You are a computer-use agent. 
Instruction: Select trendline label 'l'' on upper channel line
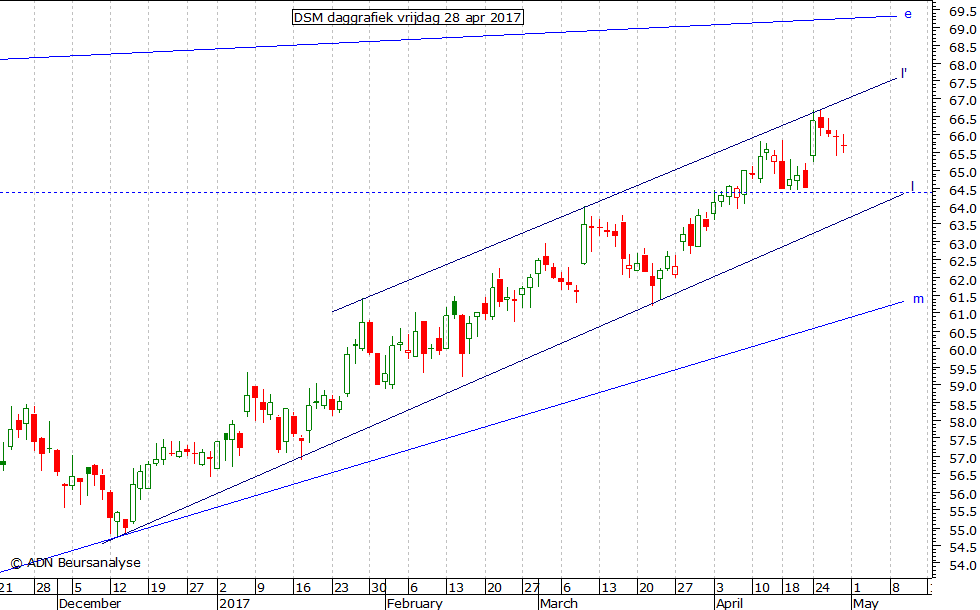pyautogui.click(x=904, y=72)
